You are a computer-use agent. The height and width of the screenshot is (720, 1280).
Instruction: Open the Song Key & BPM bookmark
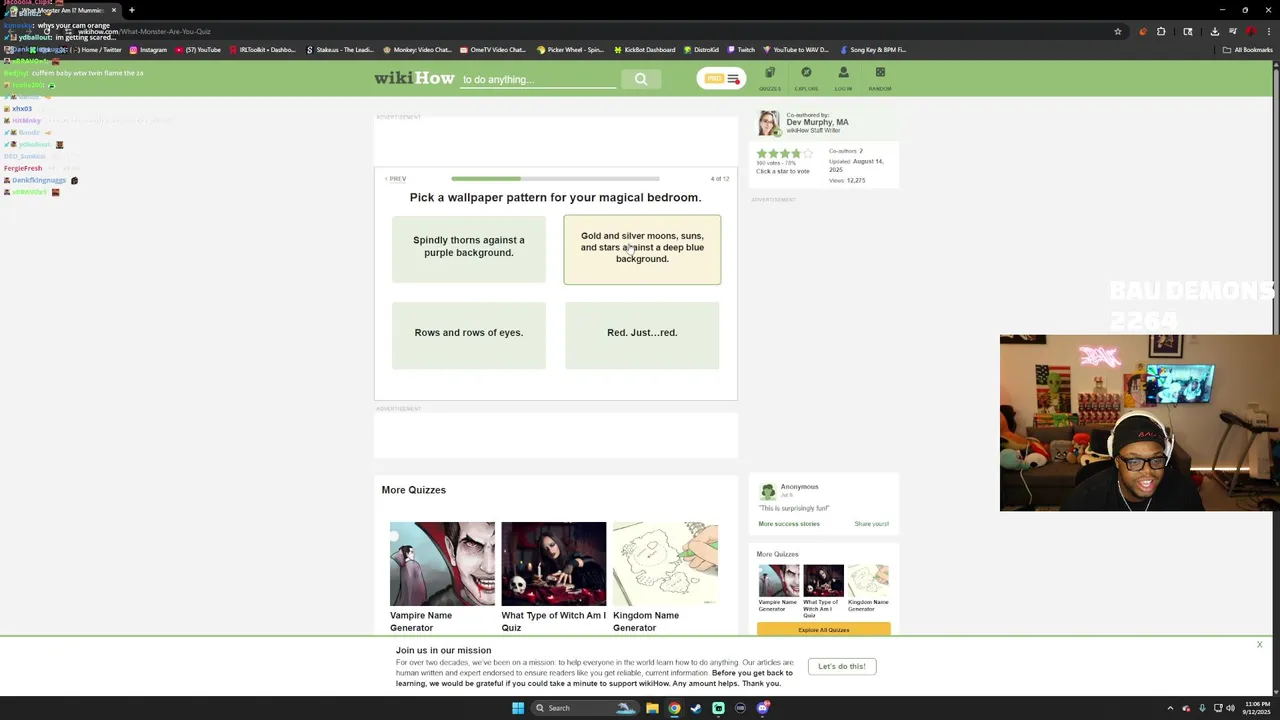pyautogui.click(x=873, y=50)
